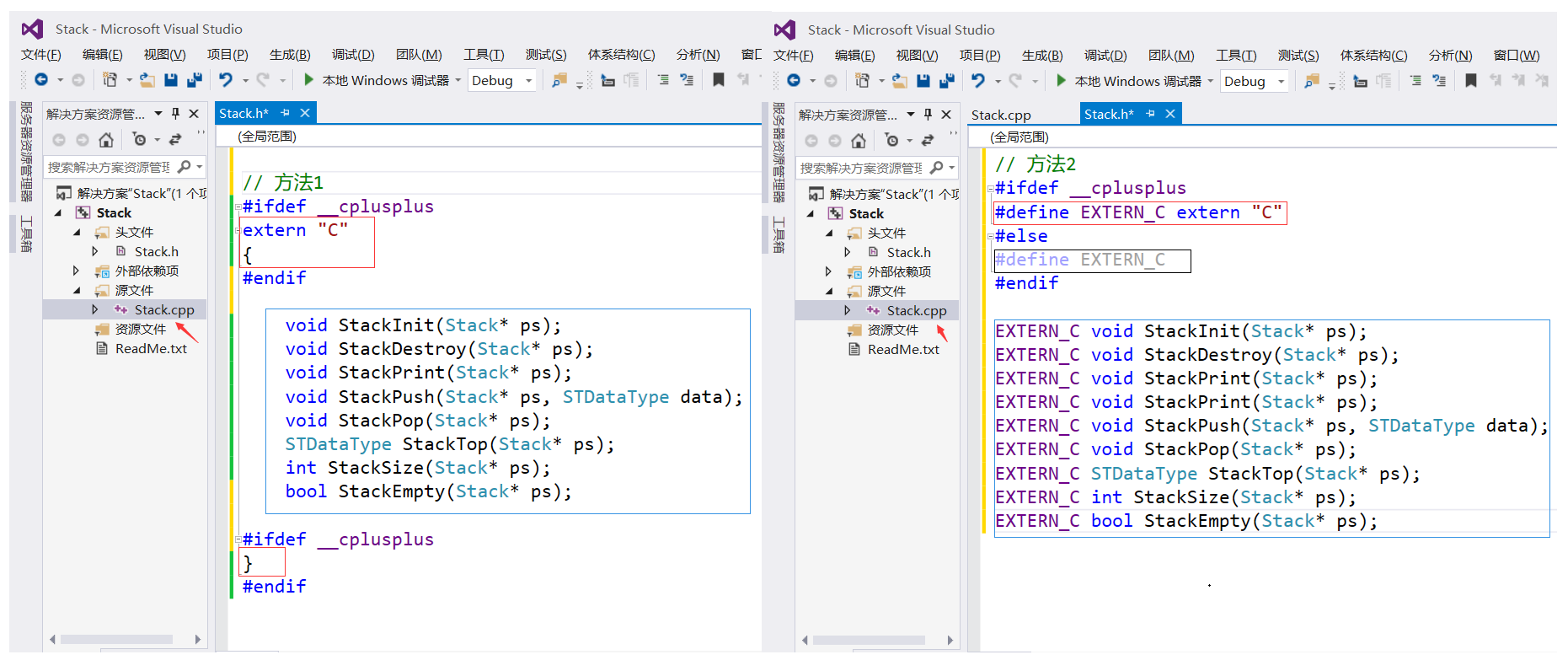Toggle bookmark icon in left window toolbar
Viewport: 1568px width, 660px height.
[x=719, y=80]
